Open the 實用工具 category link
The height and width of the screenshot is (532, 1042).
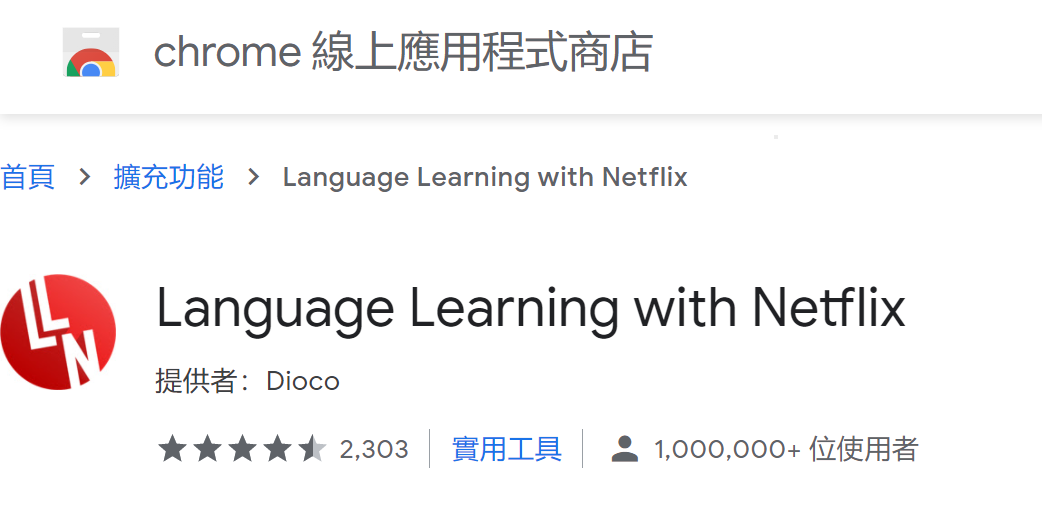(506, 449)
